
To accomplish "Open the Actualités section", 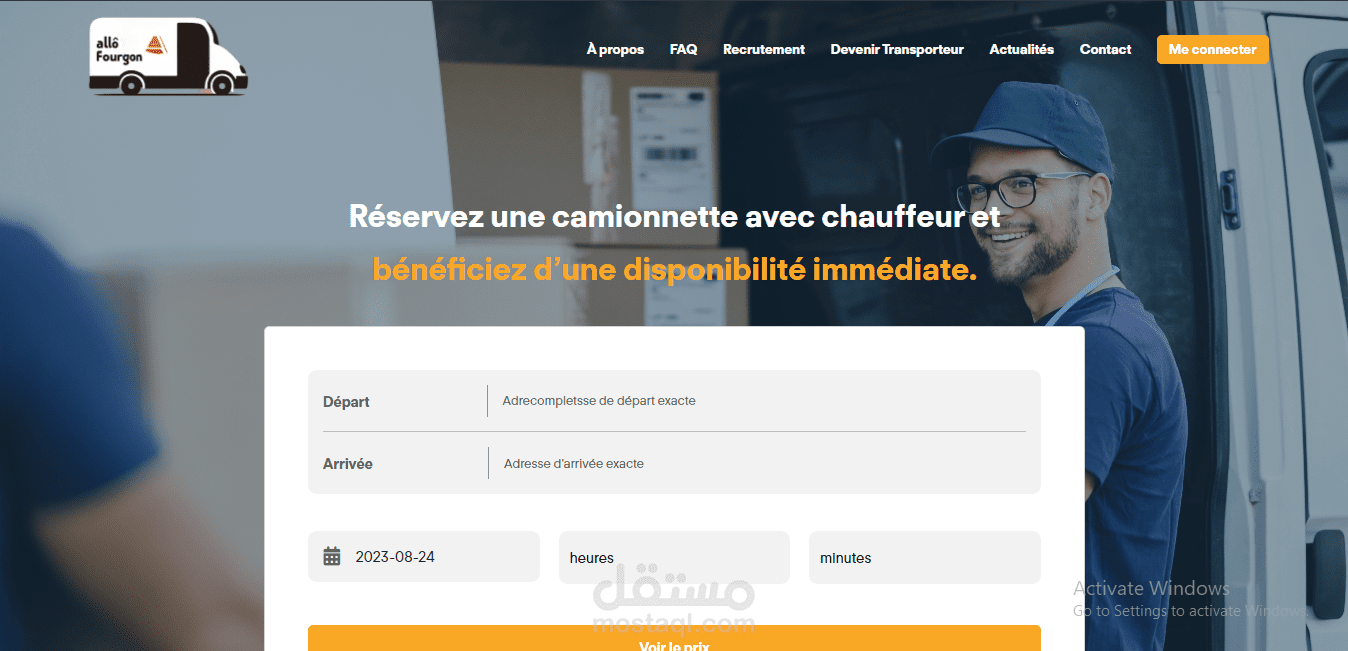I will click(x=1021, y=49).
